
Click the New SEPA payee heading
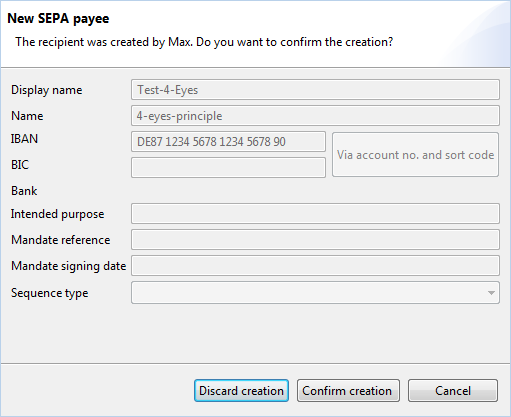[58, 19]
